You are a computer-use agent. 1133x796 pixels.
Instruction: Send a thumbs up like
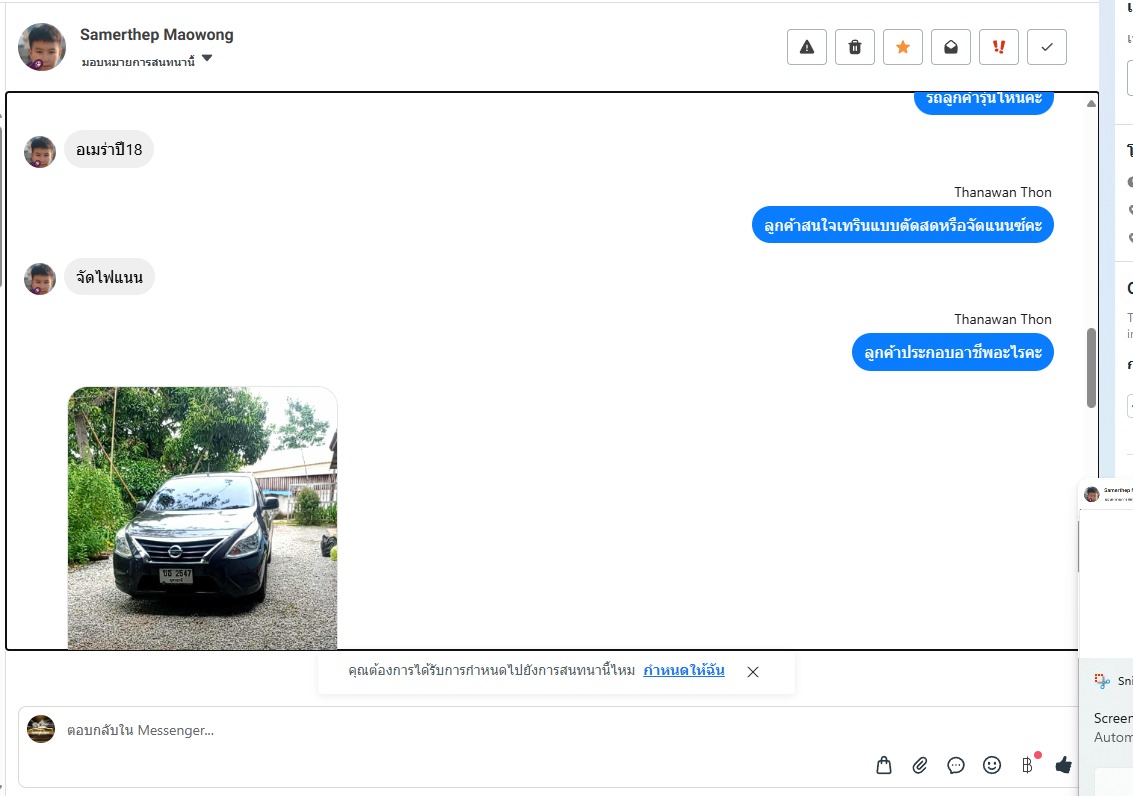pos(1064,765)
